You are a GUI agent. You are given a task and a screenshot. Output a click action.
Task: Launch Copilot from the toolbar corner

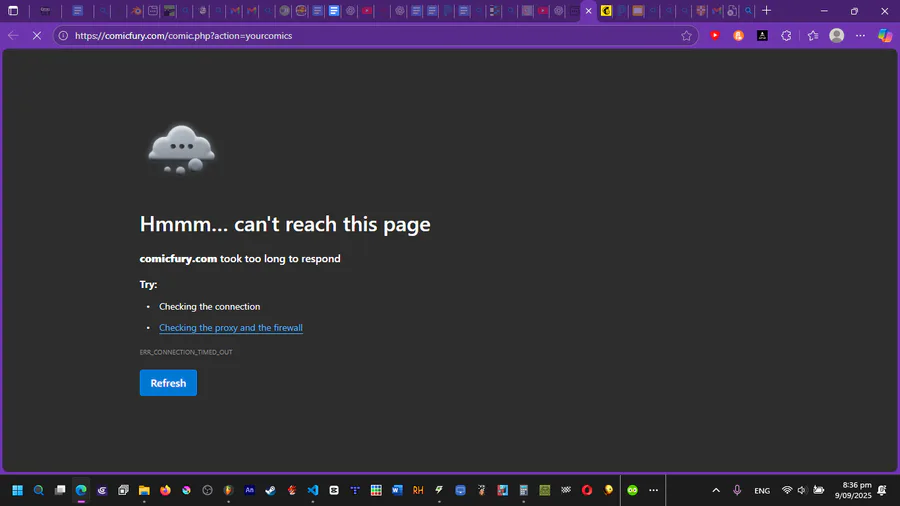885,36
